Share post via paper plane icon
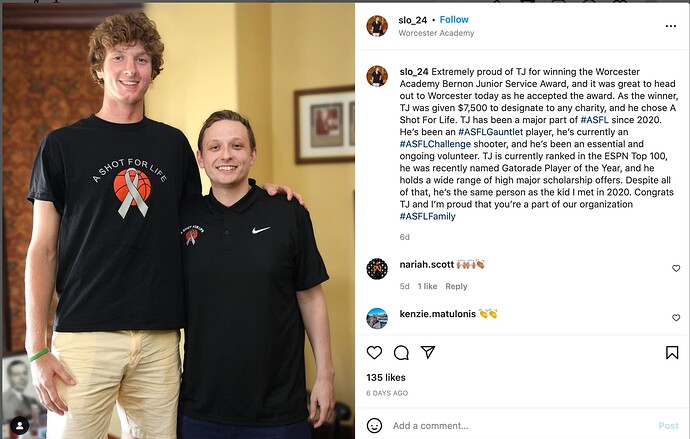This screenshot has height=439, width=690. [428, 352]
